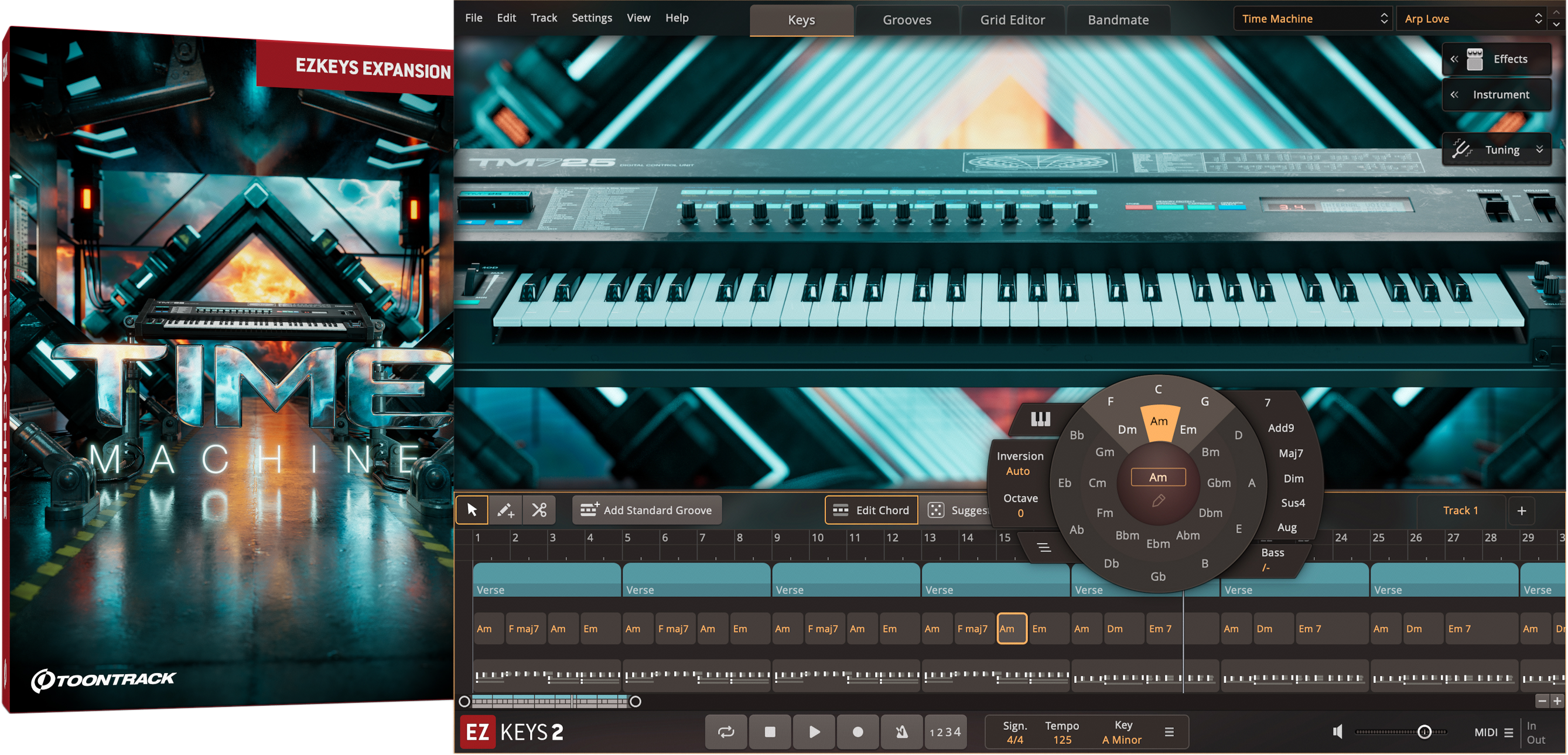Click the piano keys icon beside the chord wheel

1040,419
